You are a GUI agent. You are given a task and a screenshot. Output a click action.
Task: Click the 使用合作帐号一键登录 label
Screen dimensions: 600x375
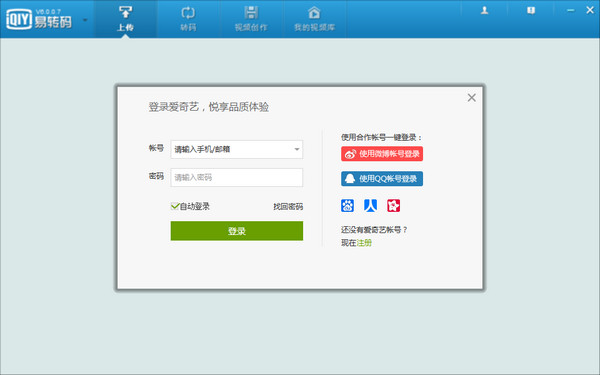coord(382,137)
